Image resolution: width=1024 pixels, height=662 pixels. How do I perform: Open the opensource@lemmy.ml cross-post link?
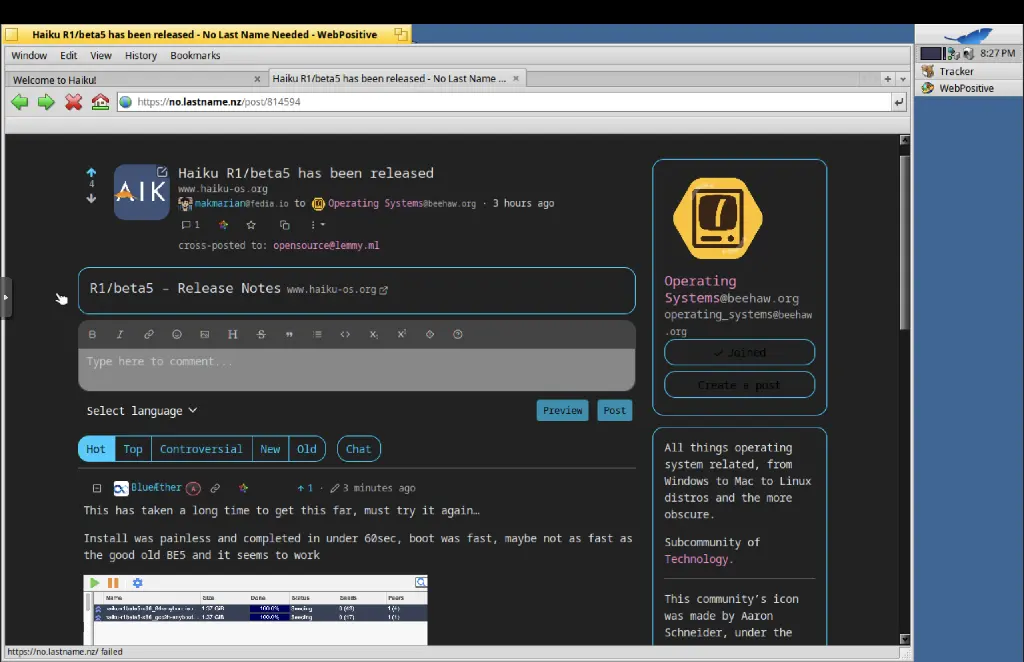pos(326,245)
